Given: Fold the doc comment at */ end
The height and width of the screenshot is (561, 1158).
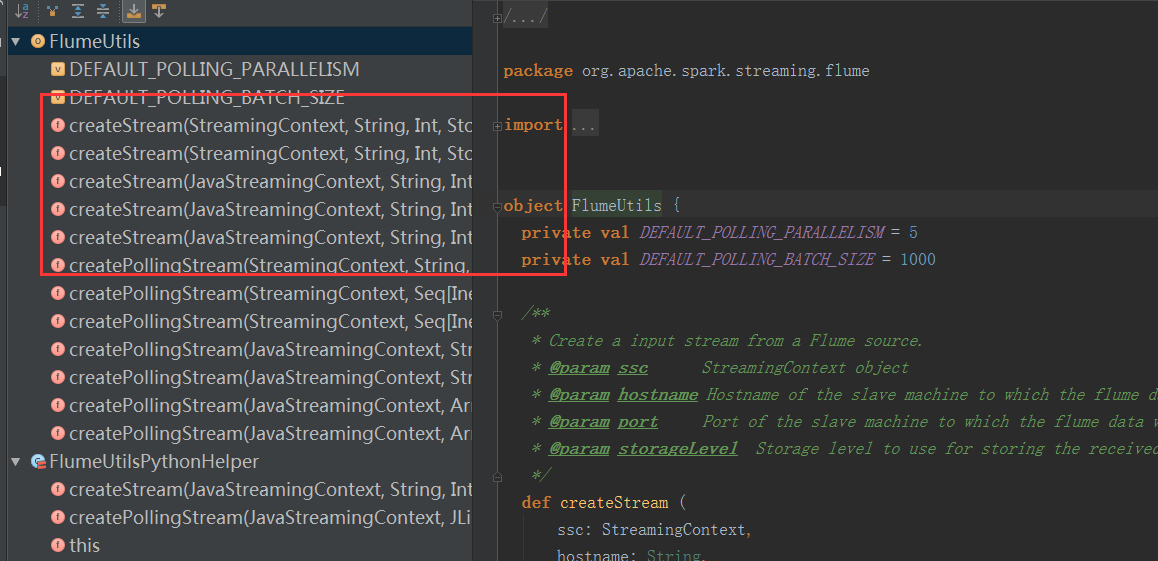Looking at the screenshot, I should click(498, 477).
